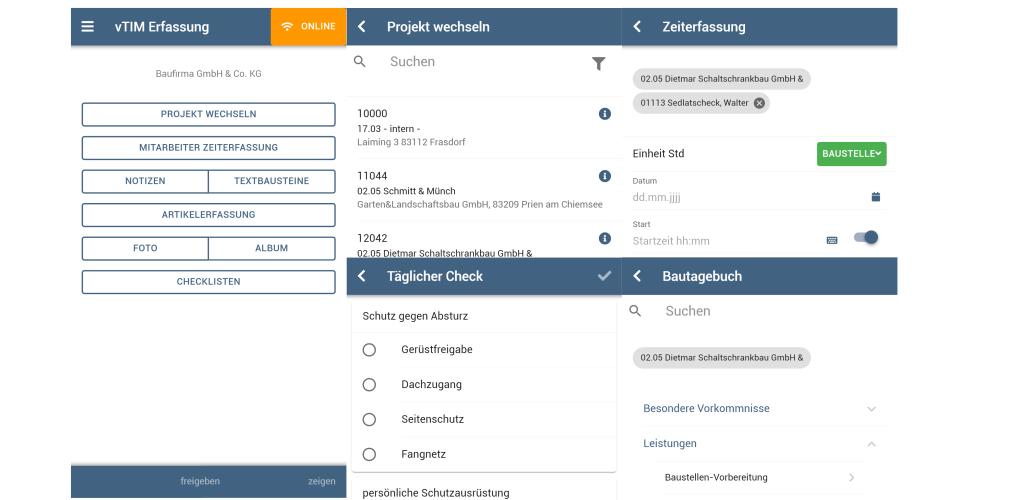Viewport: 1024px width, 500px height.
Task: Expand Besondere Vorkommnisse section
Action: point(760,409)
